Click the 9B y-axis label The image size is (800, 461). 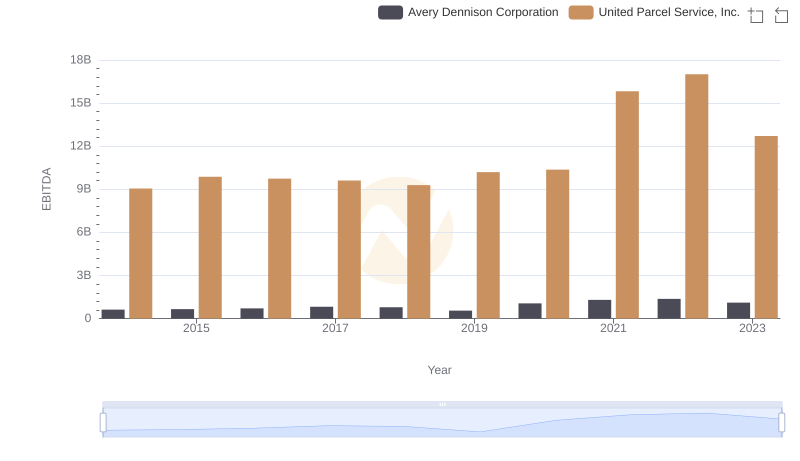(84, 189)
